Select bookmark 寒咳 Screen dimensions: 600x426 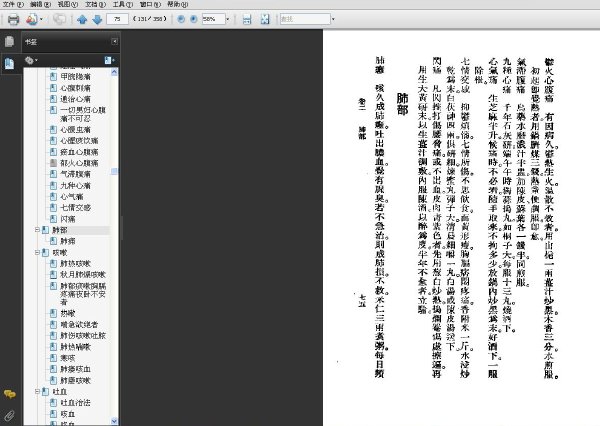[x=68, y=358]
